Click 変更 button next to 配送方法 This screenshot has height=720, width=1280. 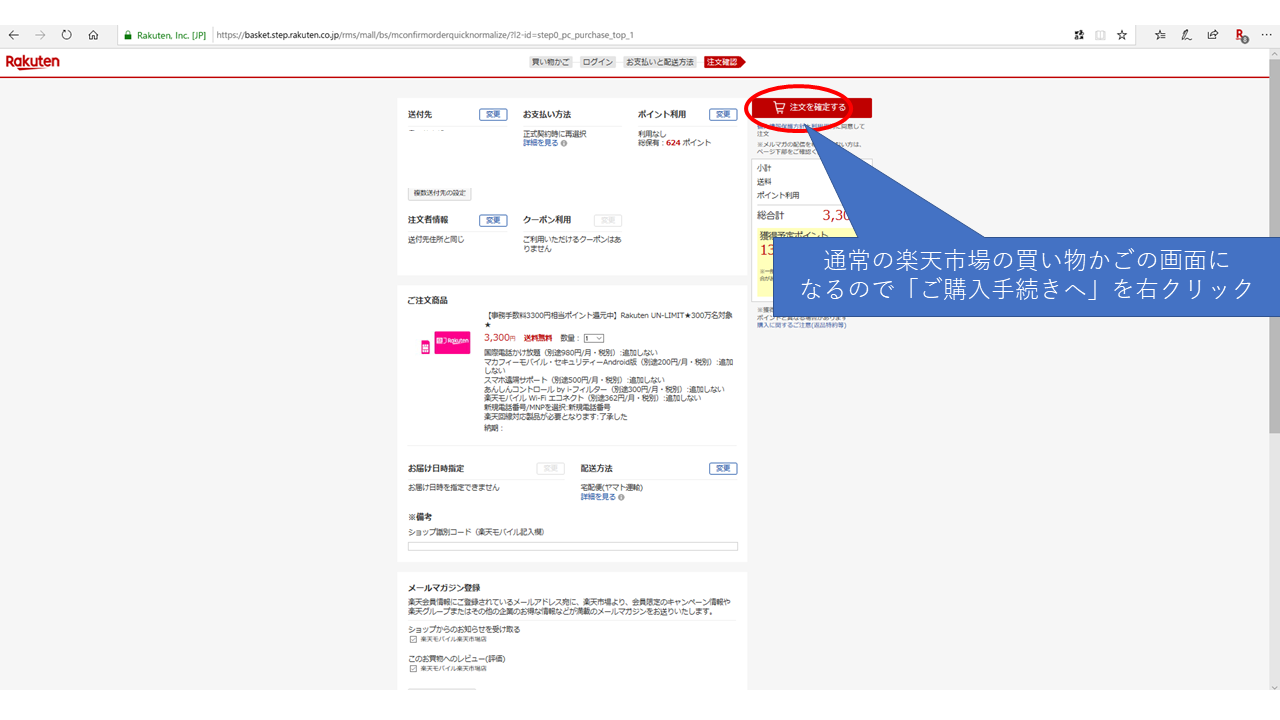723,468
